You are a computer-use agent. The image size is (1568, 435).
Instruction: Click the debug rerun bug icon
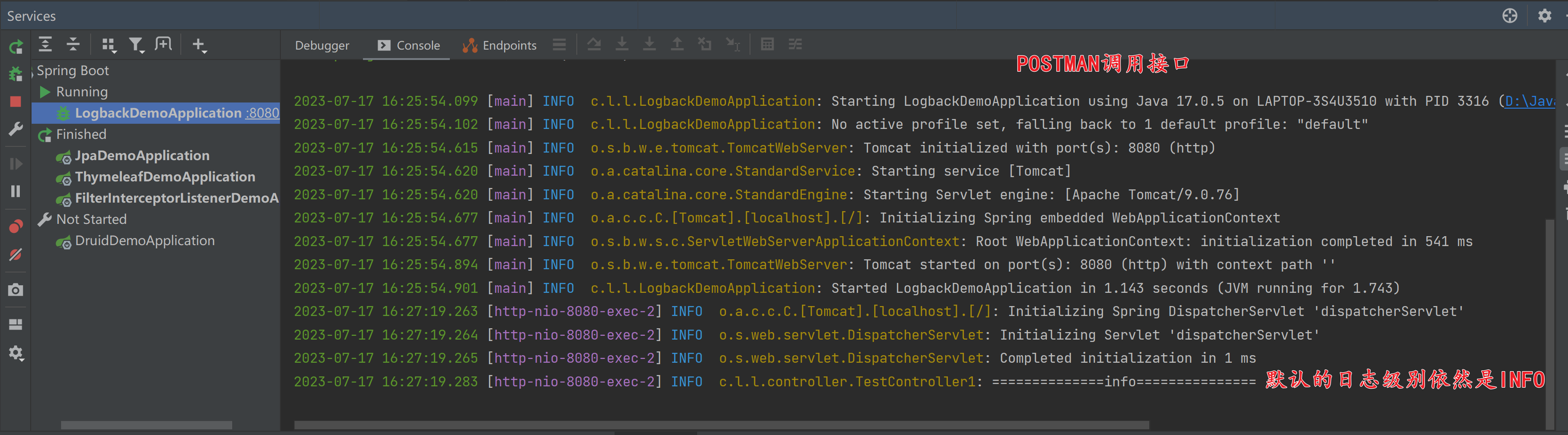point(16,74)
